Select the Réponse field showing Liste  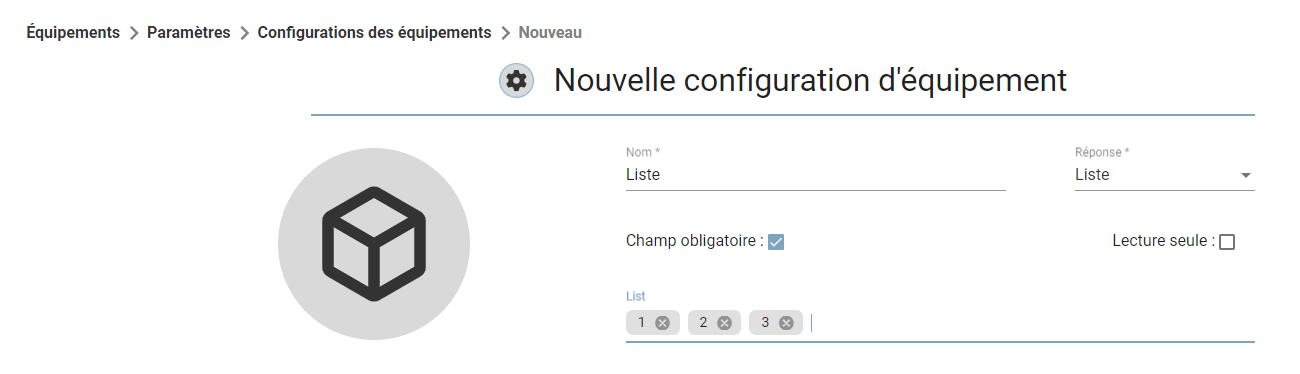tap(1165, 175)
